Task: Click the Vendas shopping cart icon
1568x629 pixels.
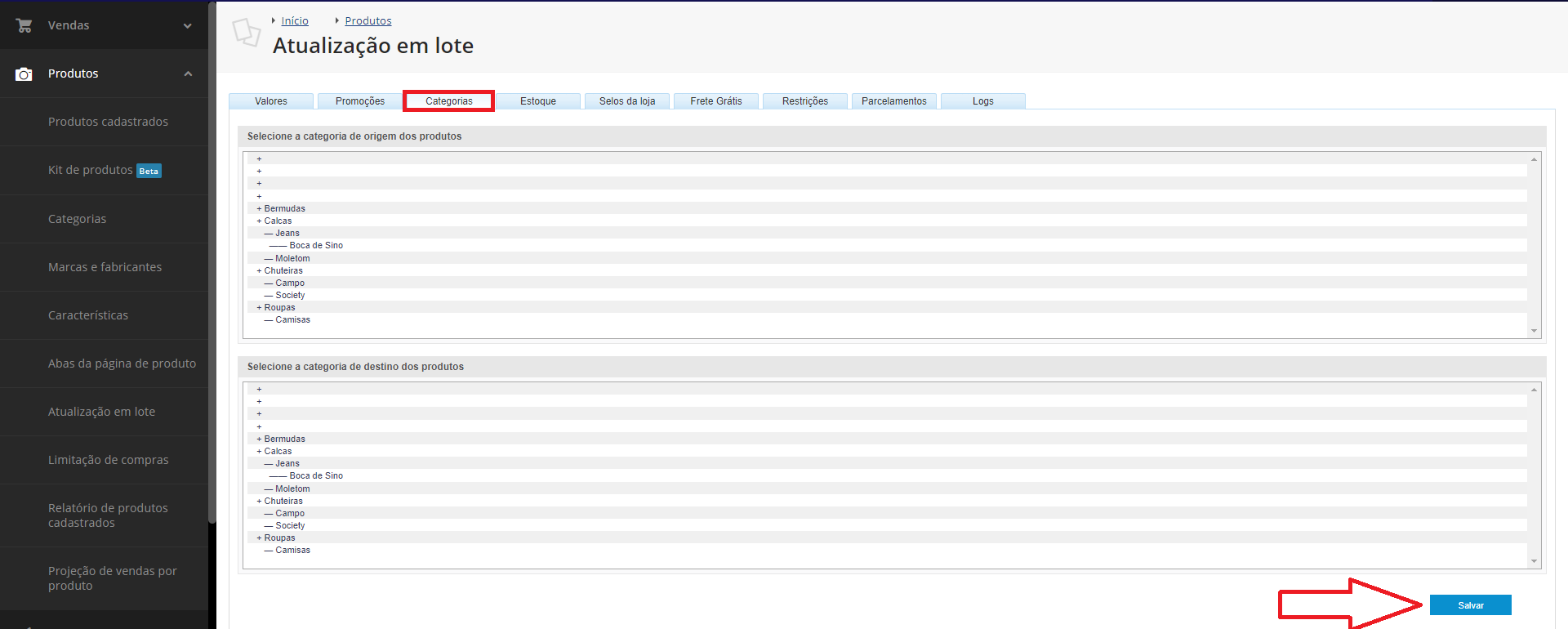Action: (24, 25)
